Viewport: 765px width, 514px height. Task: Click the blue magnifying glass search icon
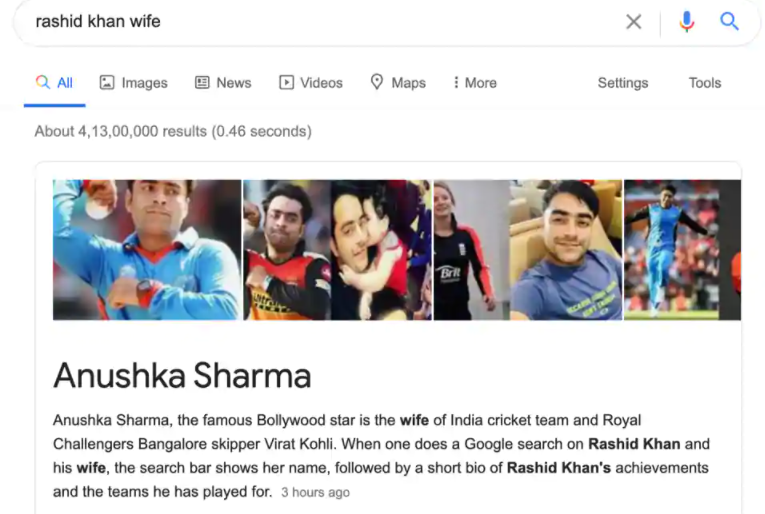(x=729, y=21)
